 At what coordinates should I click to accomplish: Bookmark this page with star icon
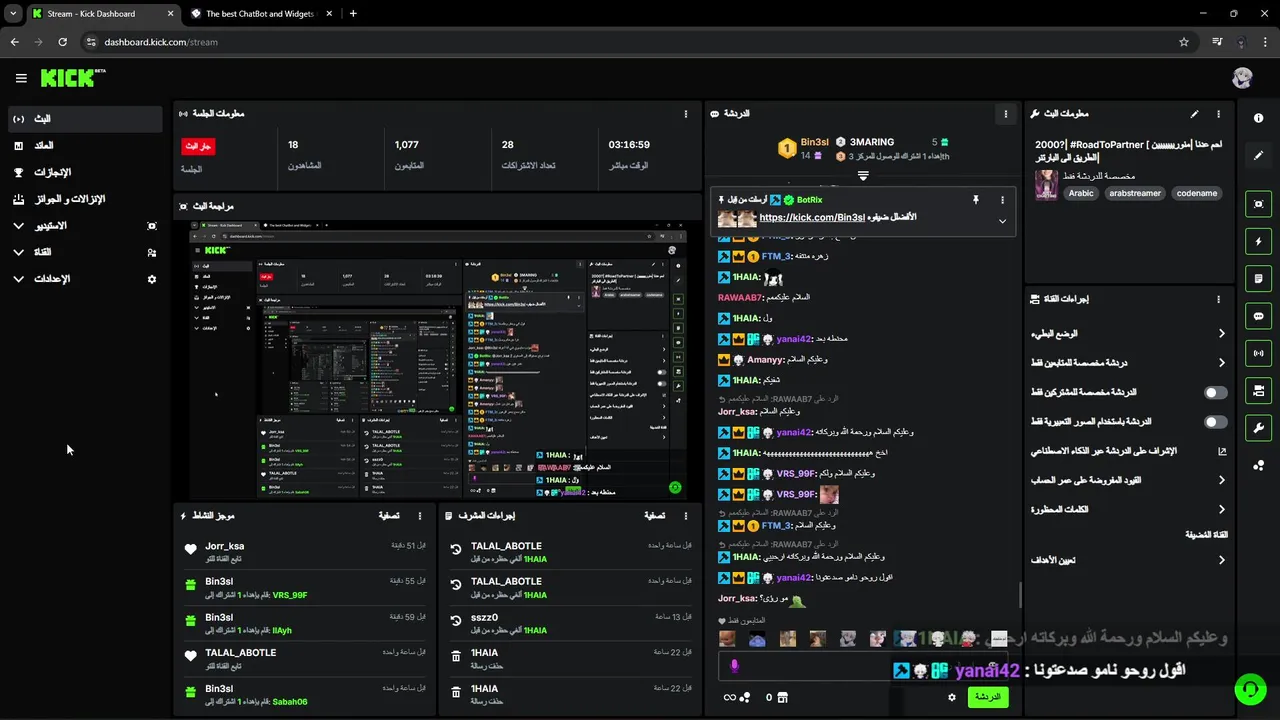click(x=1184, y=42)
